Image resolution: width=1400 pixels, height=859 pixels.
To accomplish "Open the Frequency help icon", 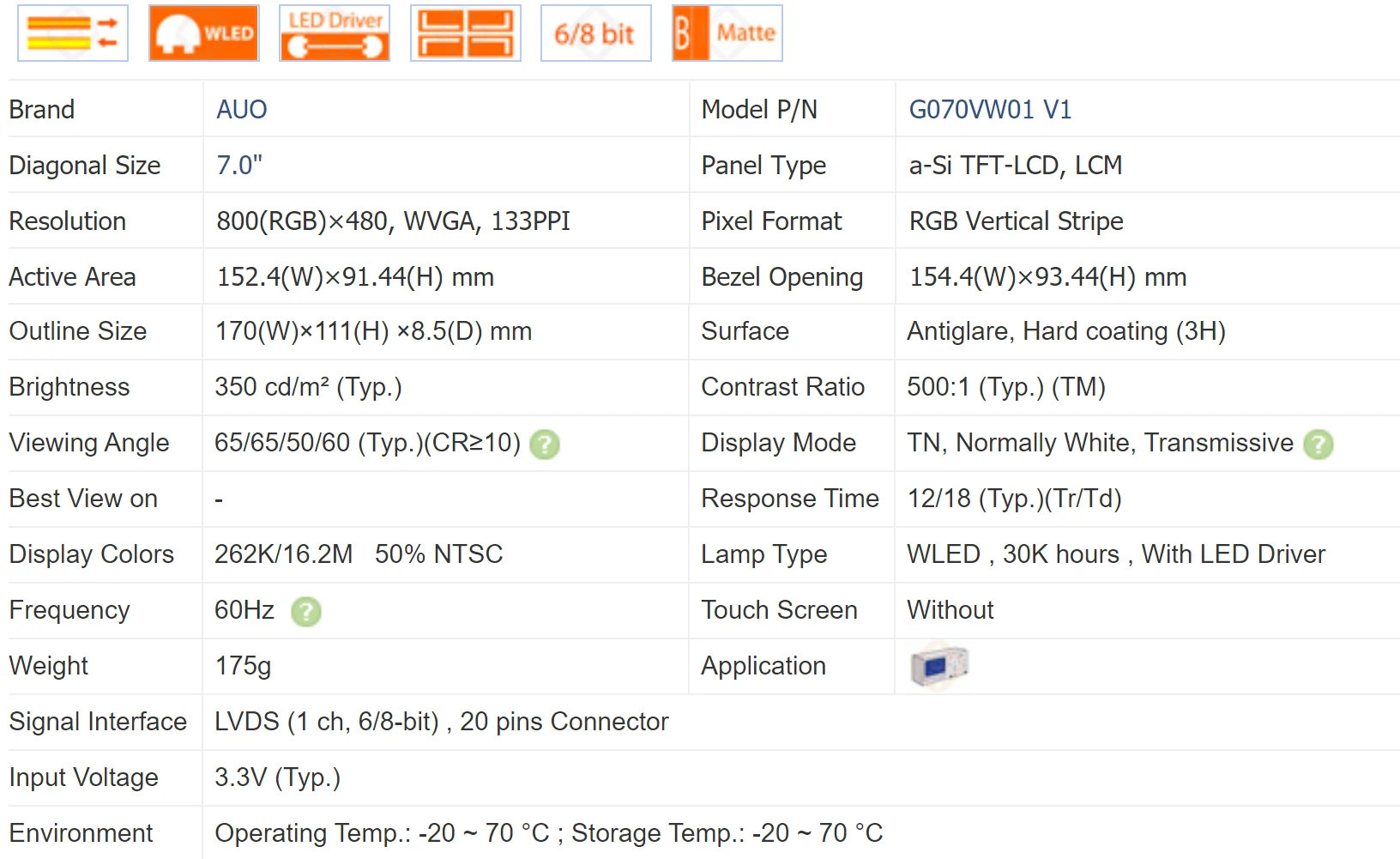I will coord(306,612).
